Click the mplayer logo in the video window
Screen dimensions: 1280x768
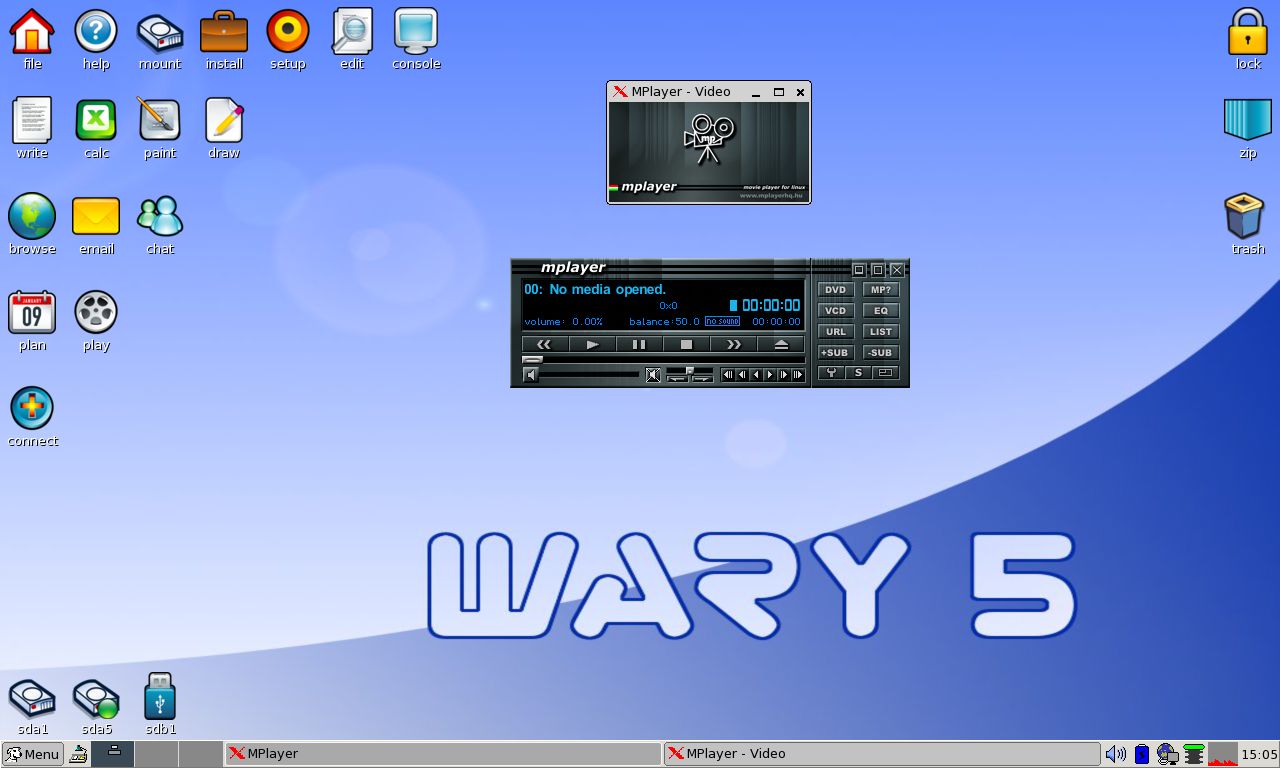point(709,139)
